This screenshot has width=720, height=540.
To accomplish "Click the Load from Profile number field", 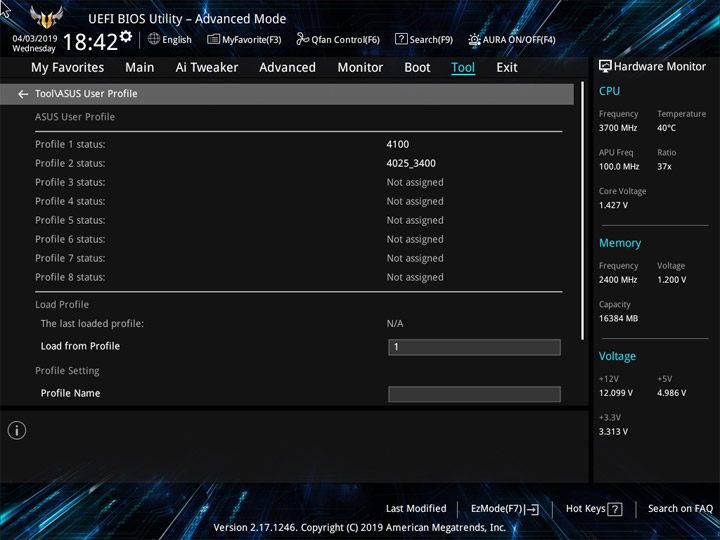I will coord(474,347).
